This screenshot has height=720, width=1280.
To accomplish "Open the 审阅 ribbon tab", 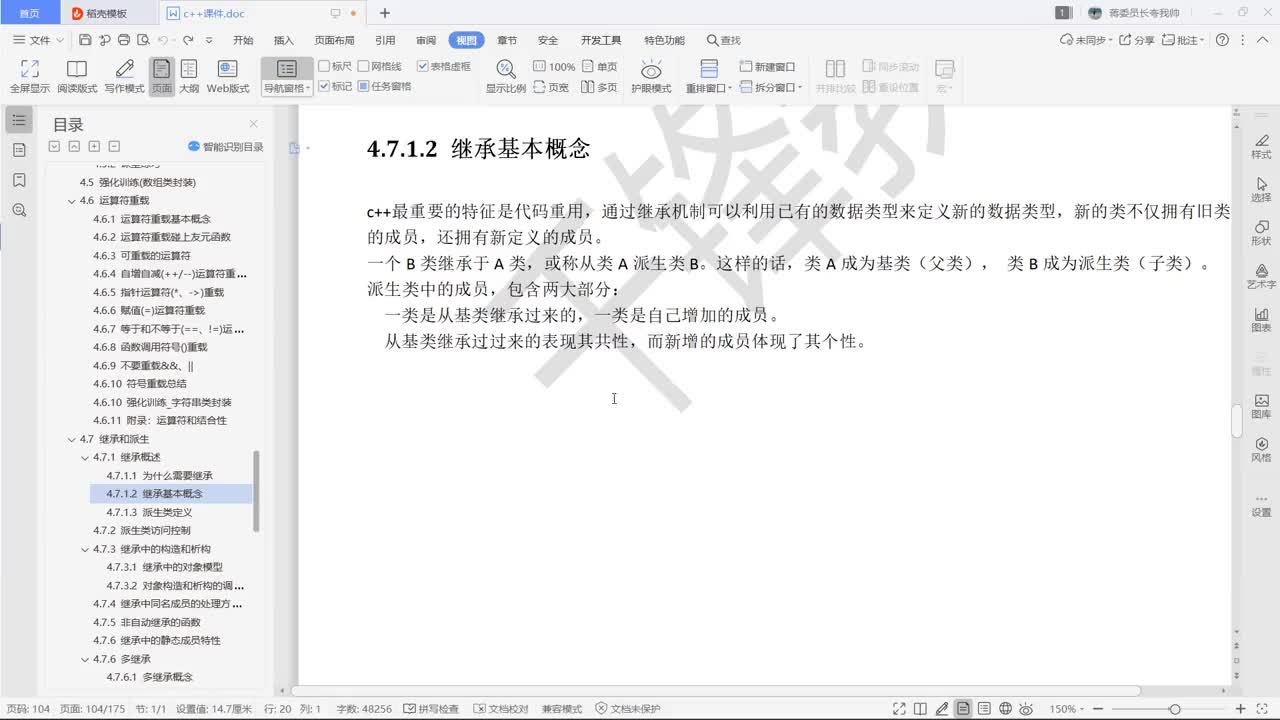I will click(x=426, y=40).
